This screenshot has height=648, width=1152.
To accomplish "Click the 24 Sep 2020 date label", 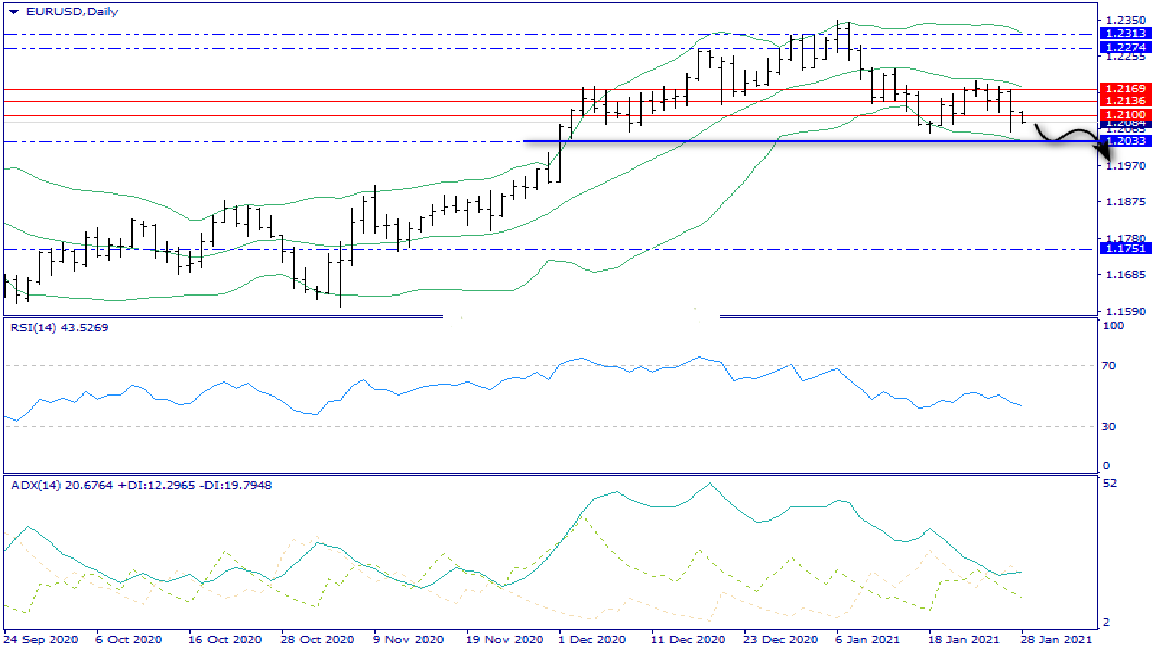I will (x=40, y=638).
